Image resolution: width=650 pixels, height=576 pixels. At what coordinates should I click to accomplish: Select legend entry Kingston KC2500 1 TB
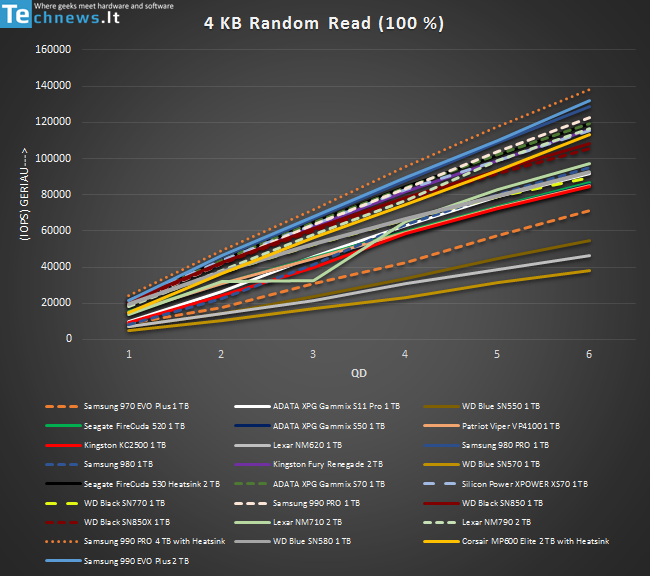(106, 445)
